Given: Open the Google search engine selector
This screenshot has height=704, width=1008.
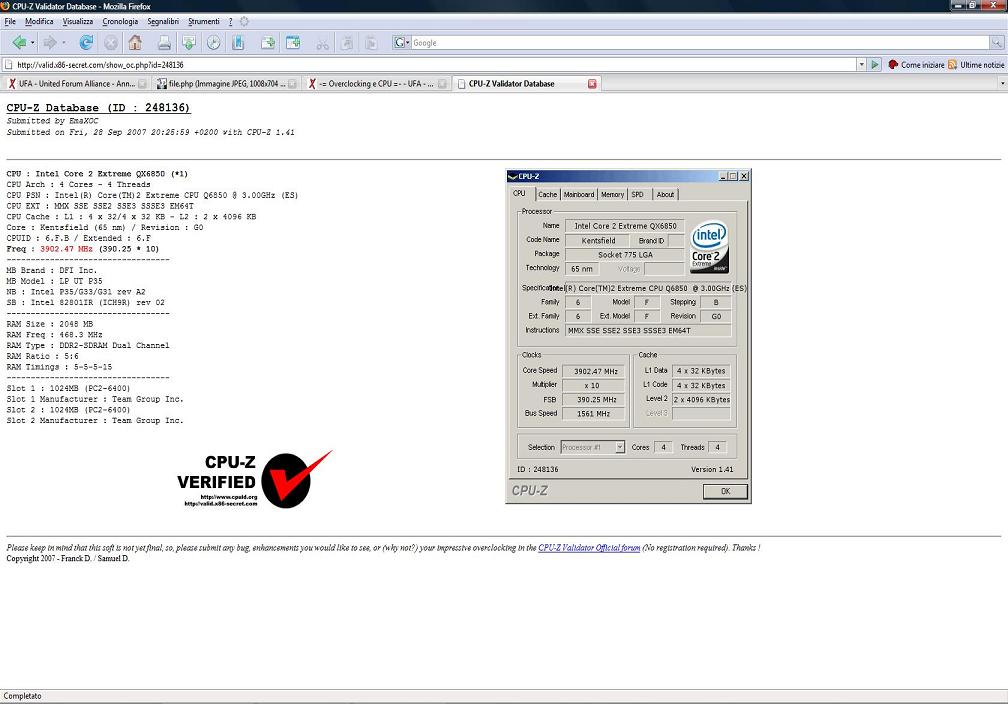Looking at the screenshot, I should 402,42.
